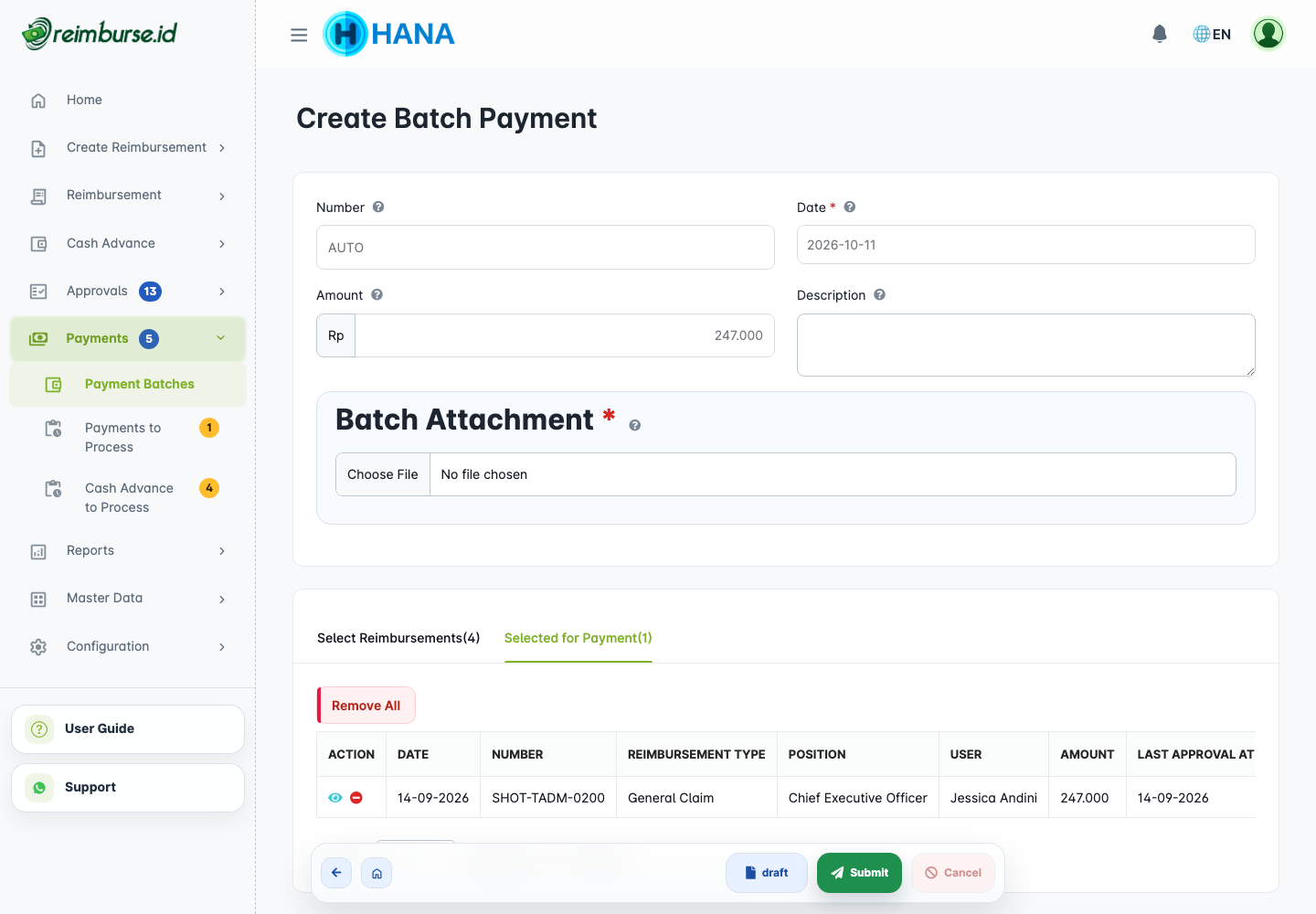Open Payments to Process
1316x914 pixels.
pyautogui.click(x=128, y=437)
